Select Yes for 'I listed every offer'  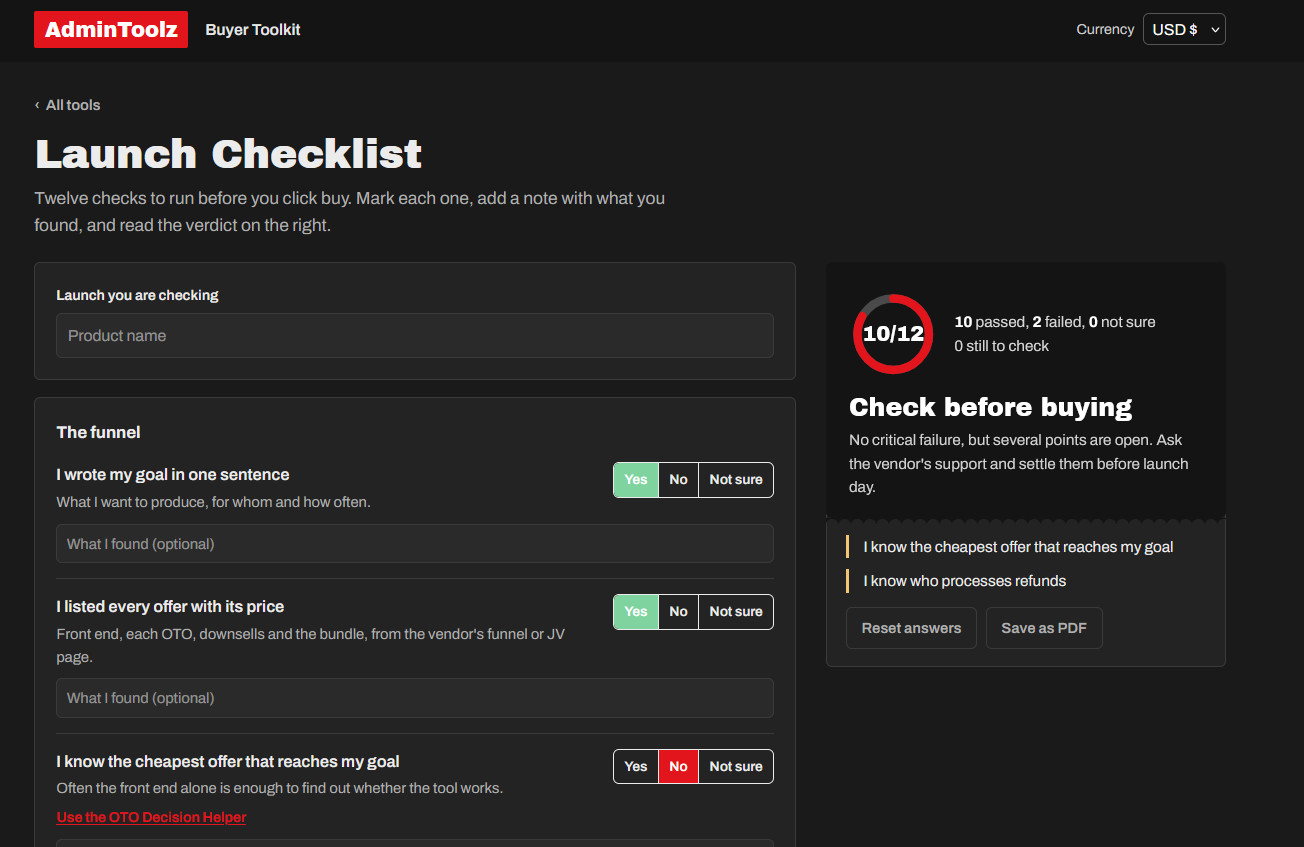[x=636, y=612]
